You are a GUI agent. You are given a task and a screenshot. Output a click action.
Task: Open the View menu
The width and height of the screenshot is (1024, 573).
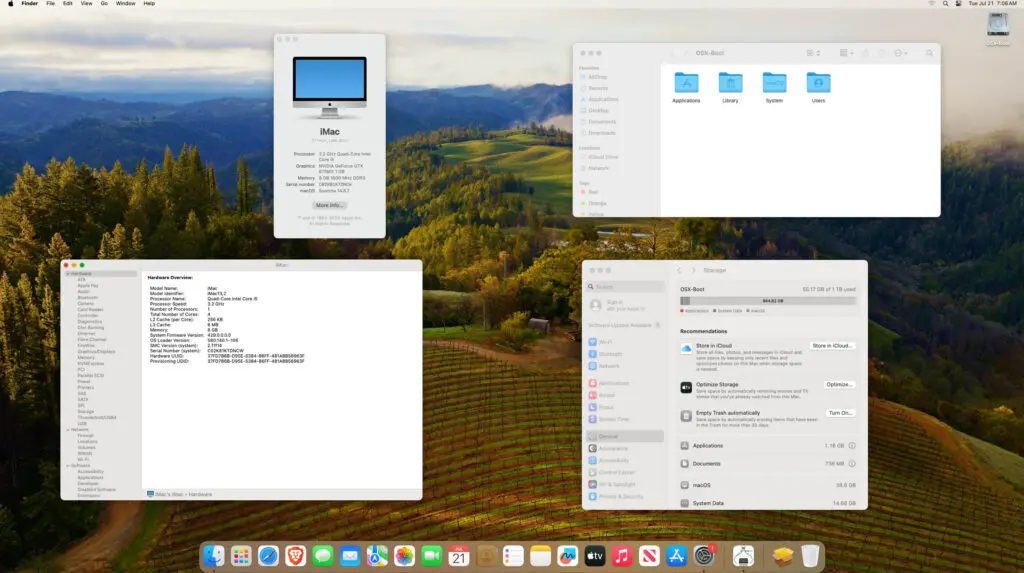(x=86, y=4)
